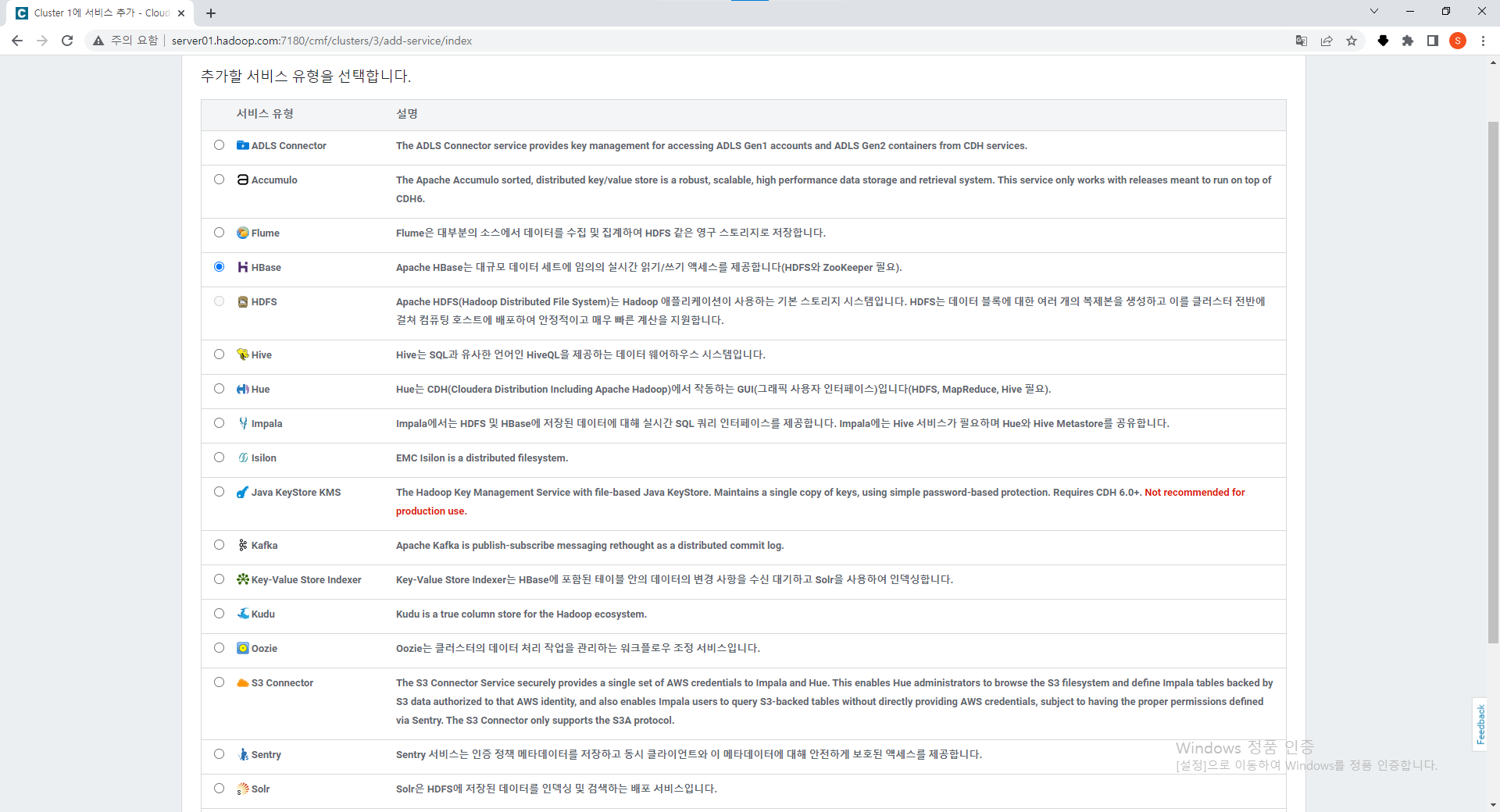Click the HDFS service icon
This screenshot has height=812, width=1500.
(243, 301)
